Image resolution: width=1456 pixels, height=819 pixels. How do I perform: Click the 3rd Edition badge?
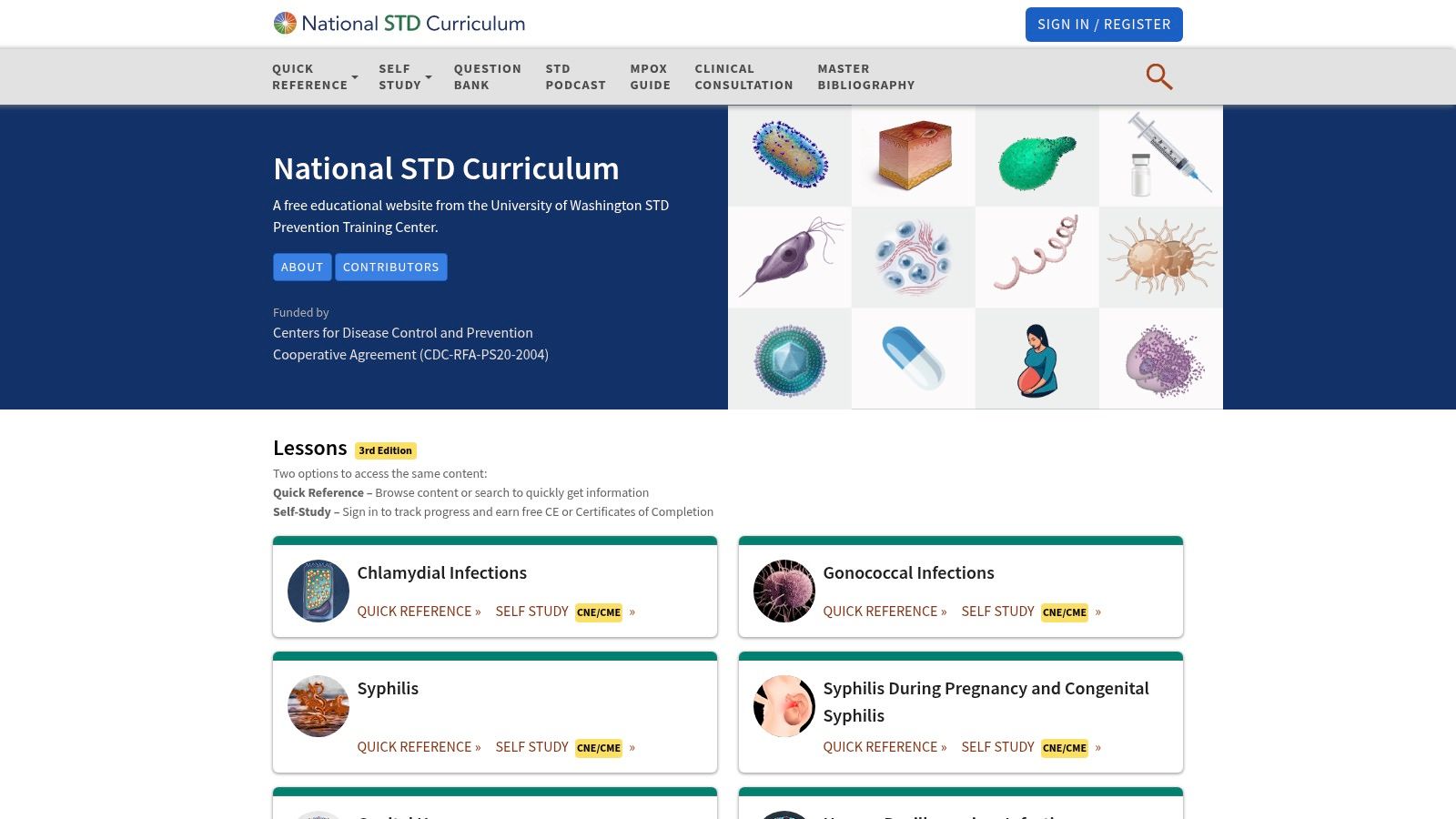coord(386,450)
